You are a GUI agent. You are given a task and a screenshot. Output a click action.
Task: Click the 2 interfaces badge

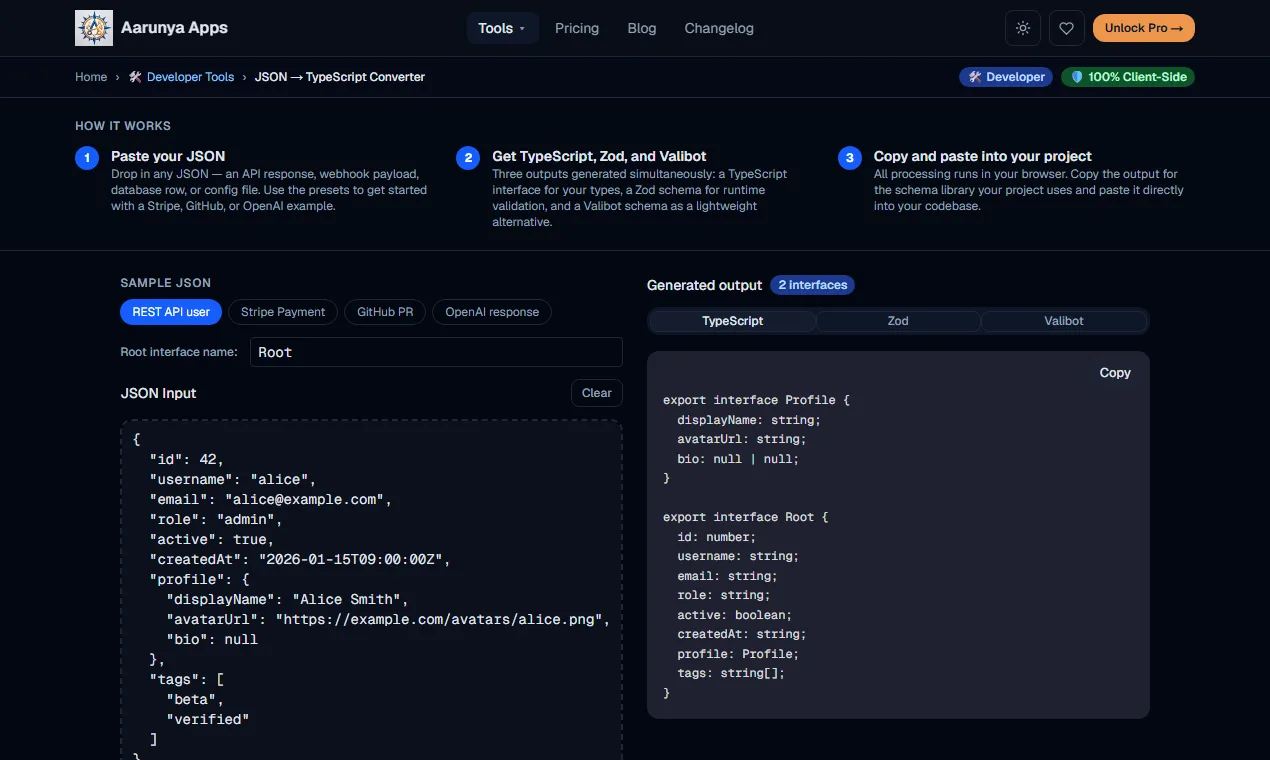point(812,285)
